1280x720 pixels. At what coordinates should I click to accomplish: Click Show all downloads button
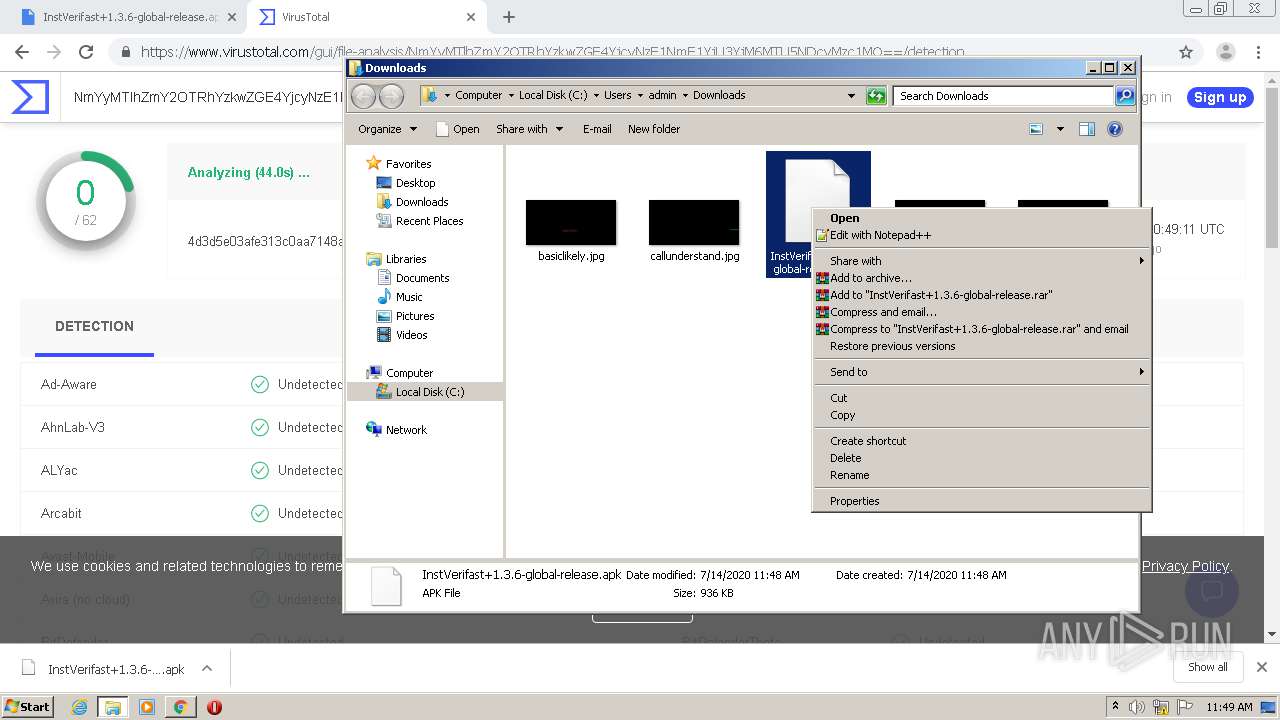tap(1208, 667)
